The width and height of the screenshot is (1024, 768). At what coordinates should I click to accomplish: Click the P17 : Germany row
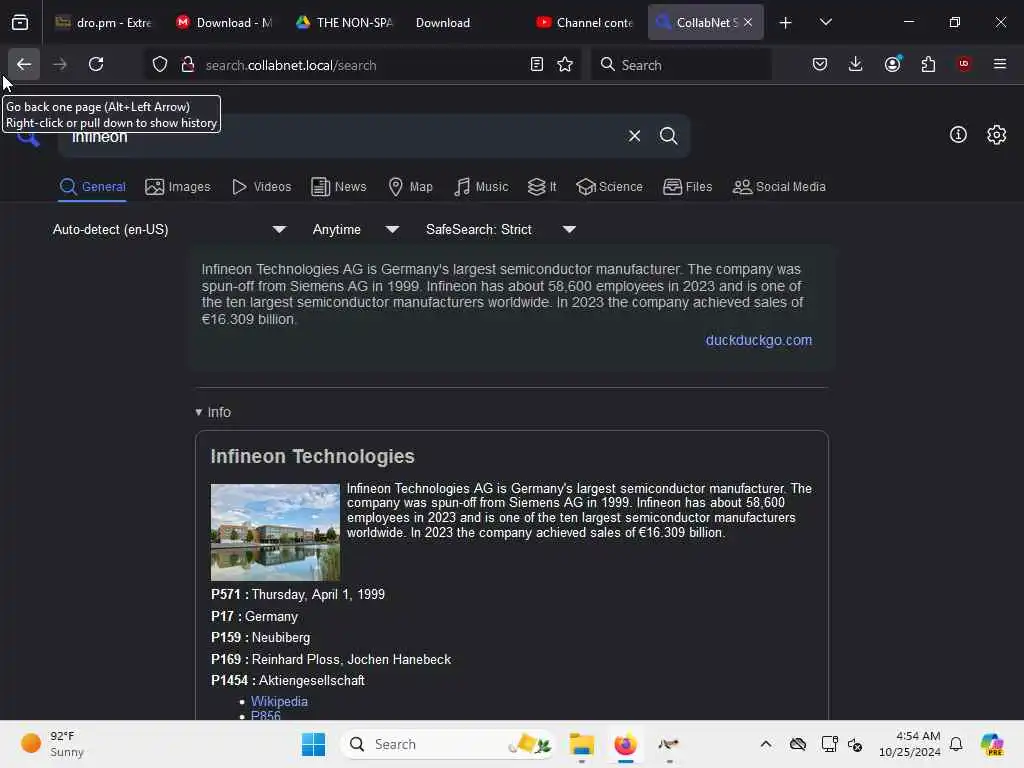(x=254, y=616)
